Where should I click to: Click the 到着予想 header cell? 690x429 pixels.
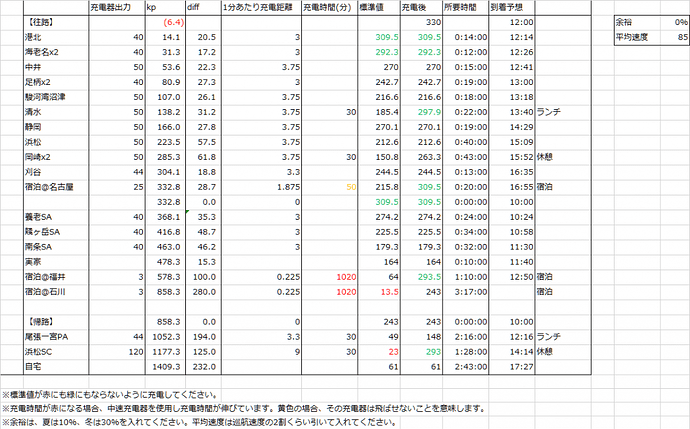pyautogui.click(x=512, y=7)
